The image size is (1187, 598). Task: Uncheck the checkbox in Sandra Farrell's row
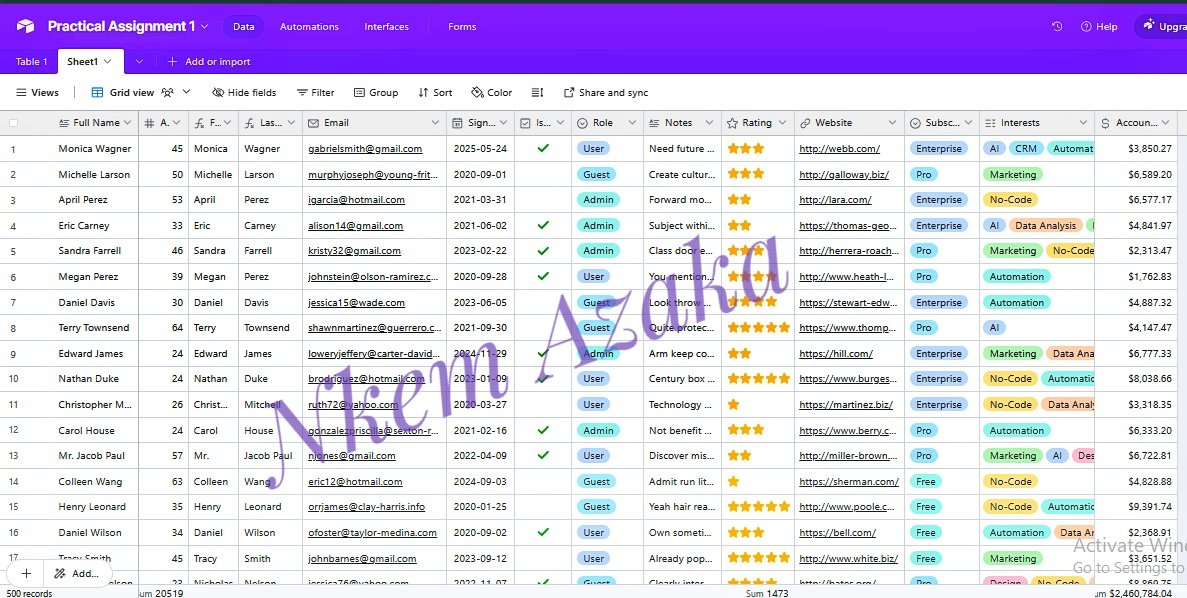(x=543, y=251)
